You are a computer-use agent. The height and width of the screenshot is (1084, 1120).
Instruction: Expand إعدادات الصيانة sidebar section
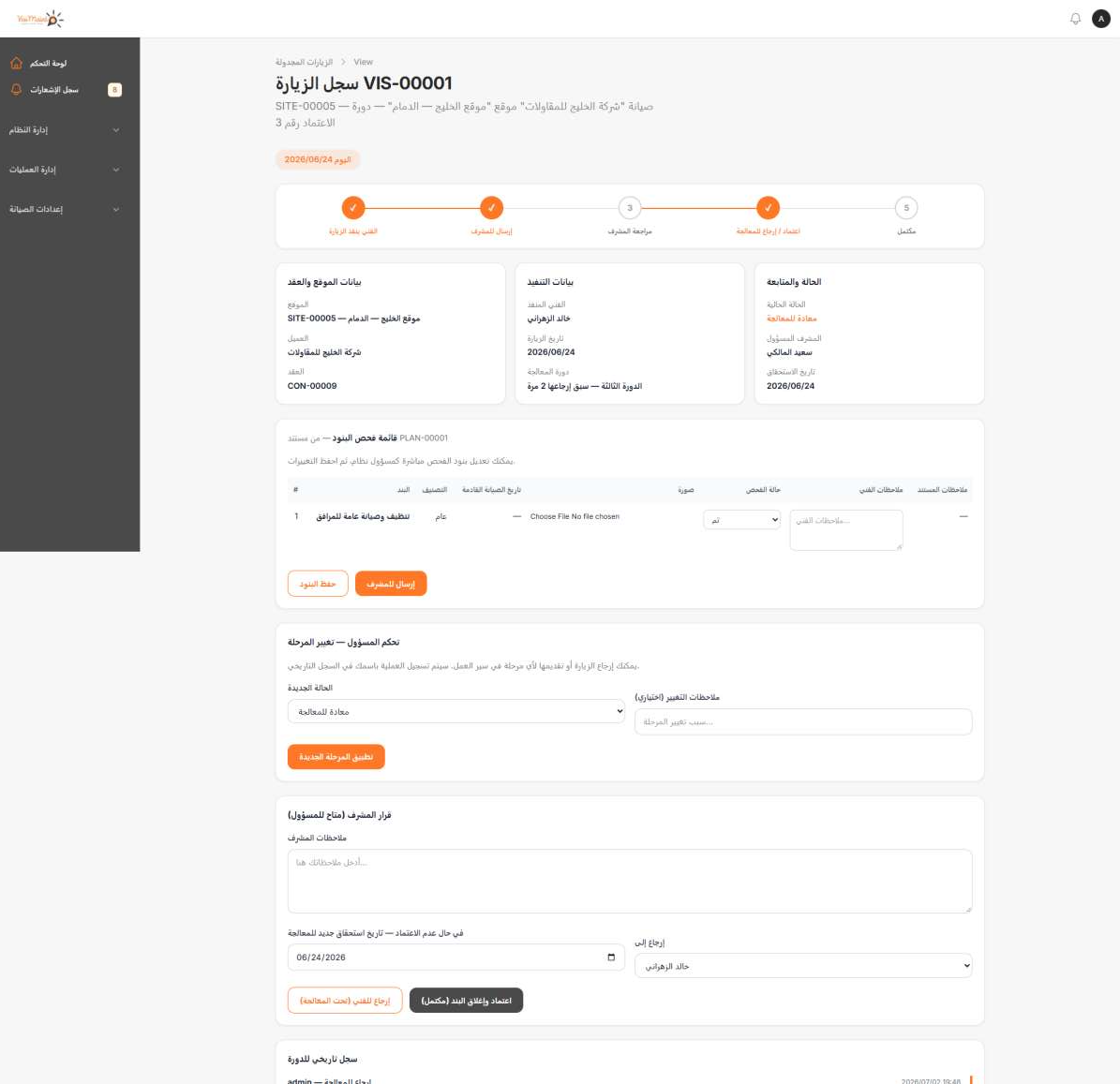click(x=65, y=209)
